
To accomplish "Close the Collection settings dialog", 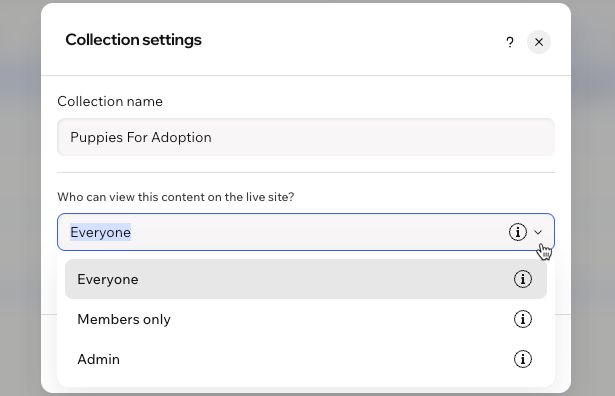I will (539, 42).
